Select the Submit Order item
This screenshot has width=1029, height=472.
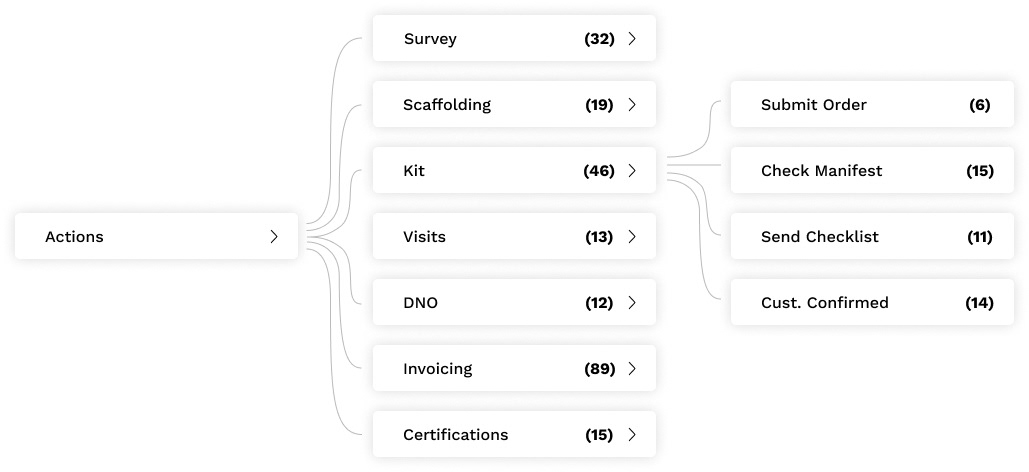pyautogui.click(x=872, y=104)
